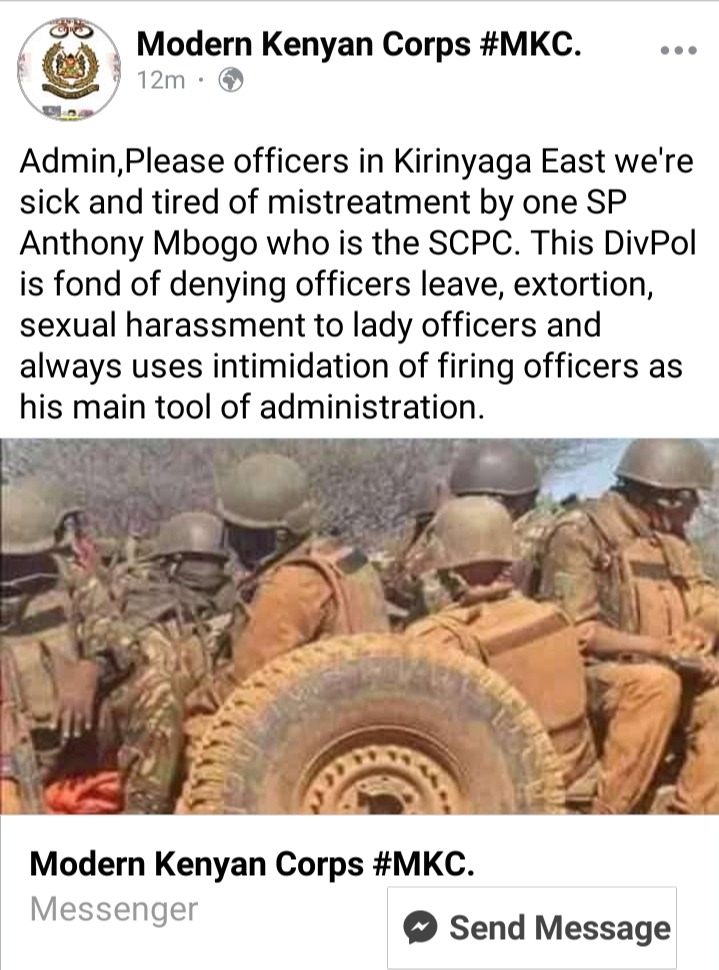Click the top-right soldier's helmet in photo

[665, 463]
